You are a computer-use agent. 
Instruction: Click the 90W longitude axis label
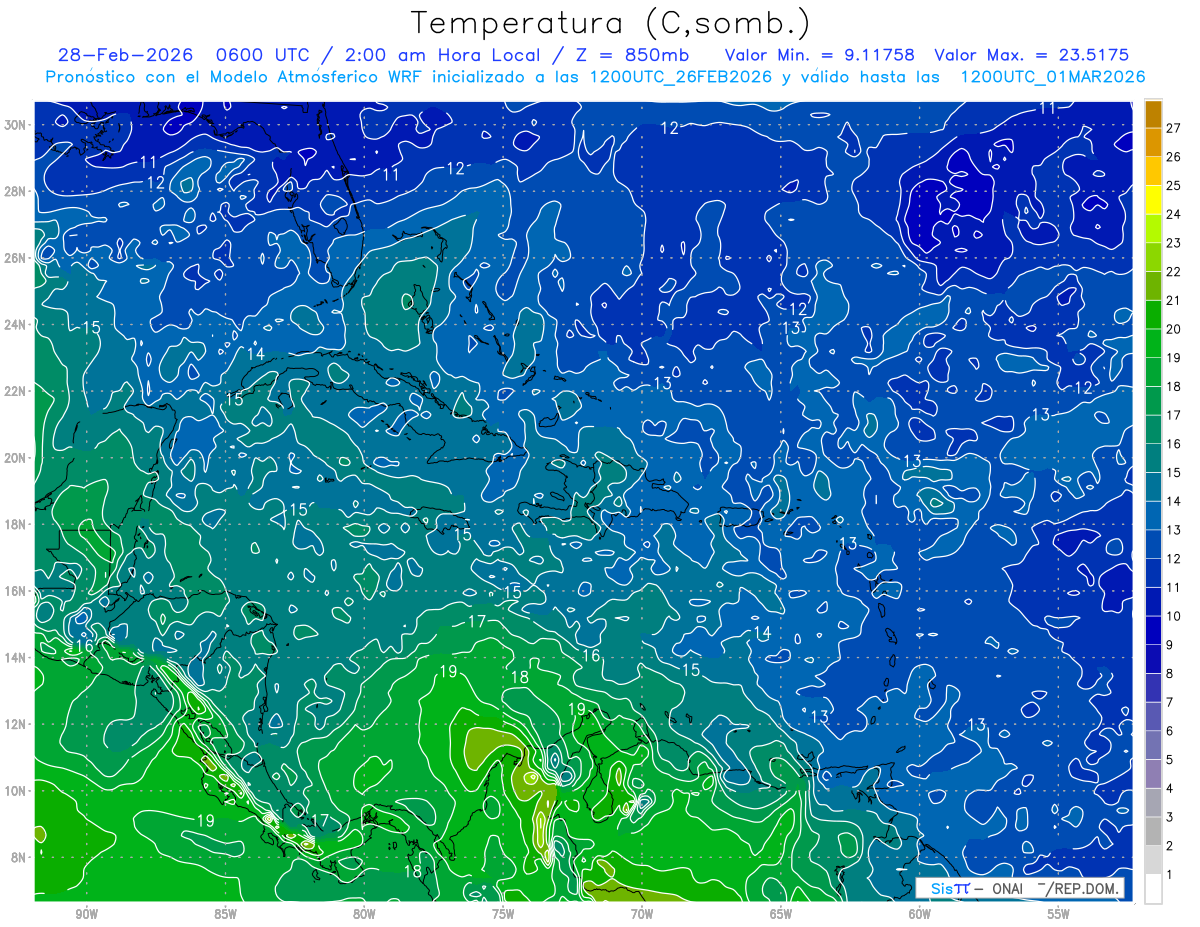point(86,914)
